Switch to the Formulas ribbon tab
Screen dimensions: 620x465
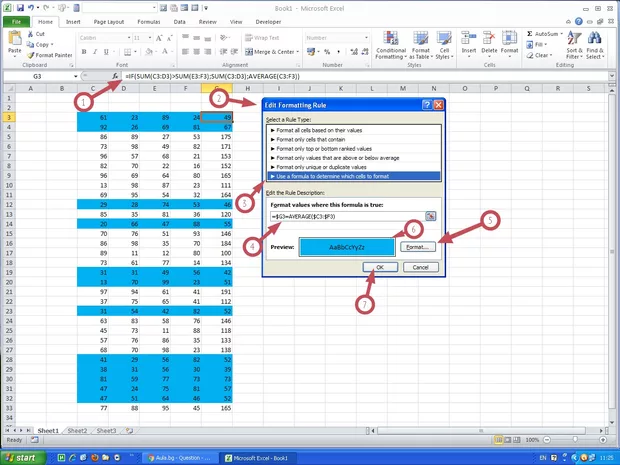[149, 22]
